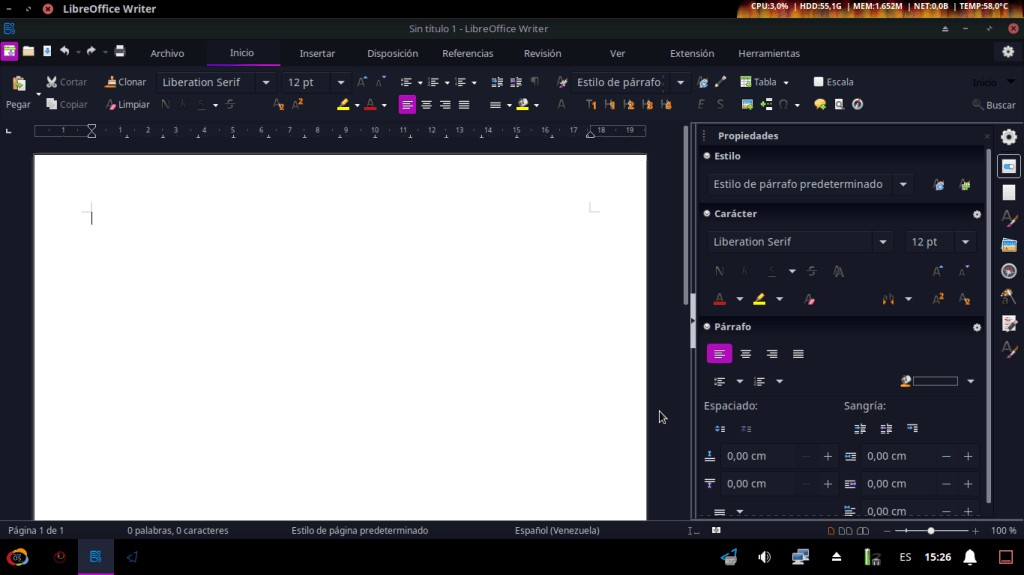Click the Pegar clipboard icon
The height and width of the screenshot is (575, 1024).
click(18, 84)
